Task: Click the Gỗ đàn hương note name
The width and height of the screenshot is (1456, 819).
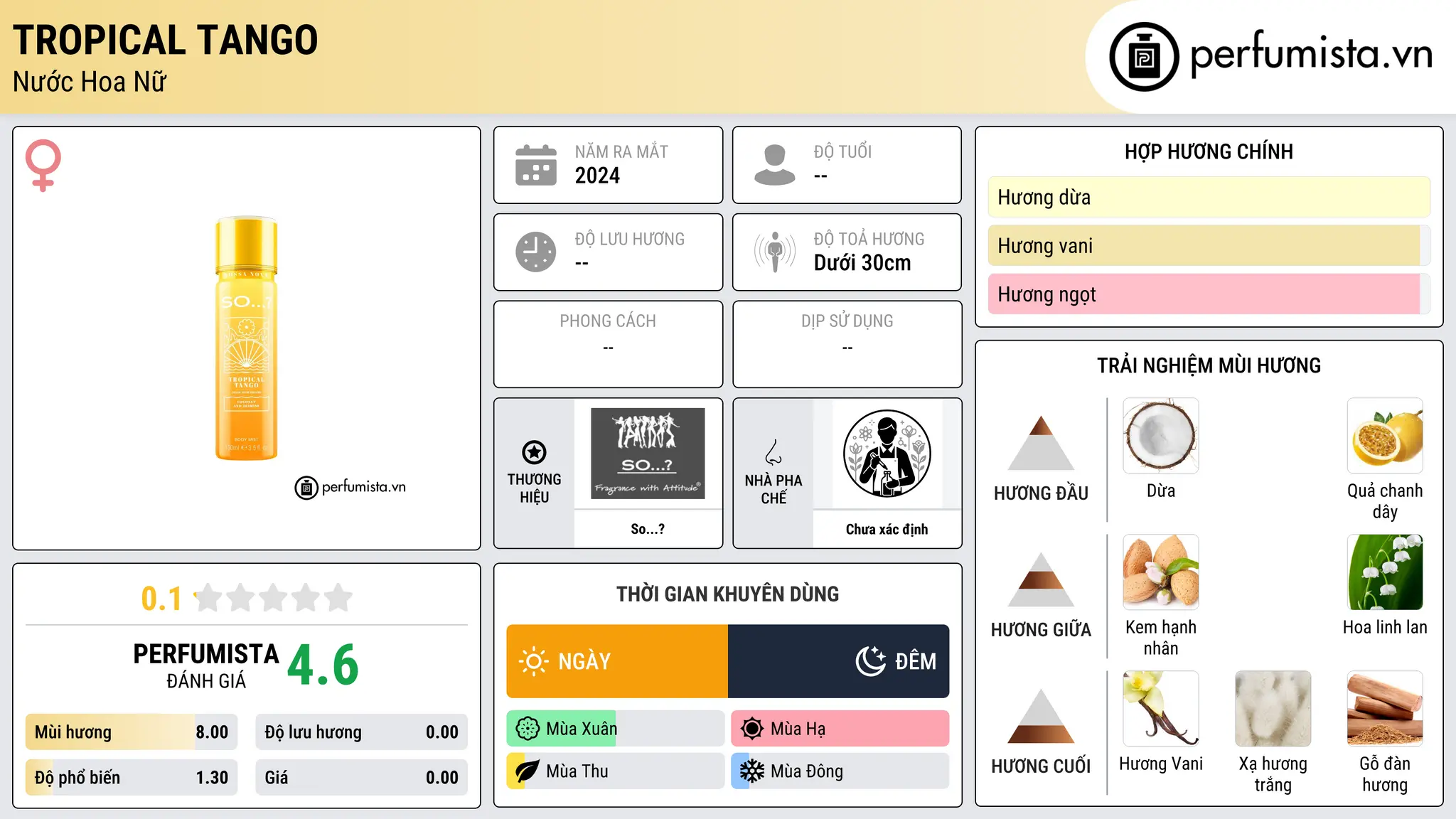Action: tap(1385, 774)
